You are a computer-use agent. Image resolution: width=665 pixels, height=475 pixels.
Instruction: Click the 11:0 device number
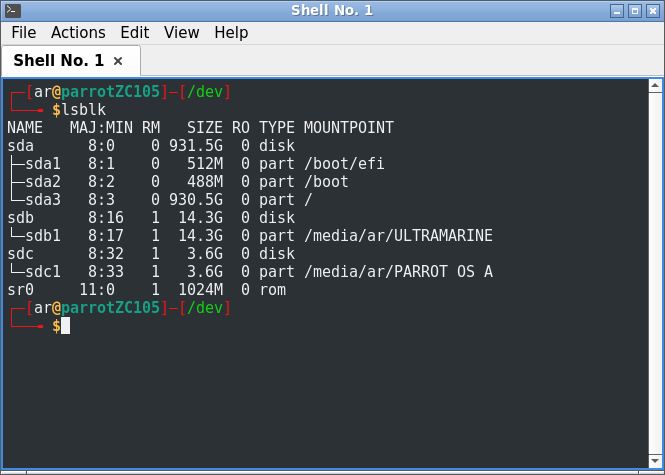97,290
